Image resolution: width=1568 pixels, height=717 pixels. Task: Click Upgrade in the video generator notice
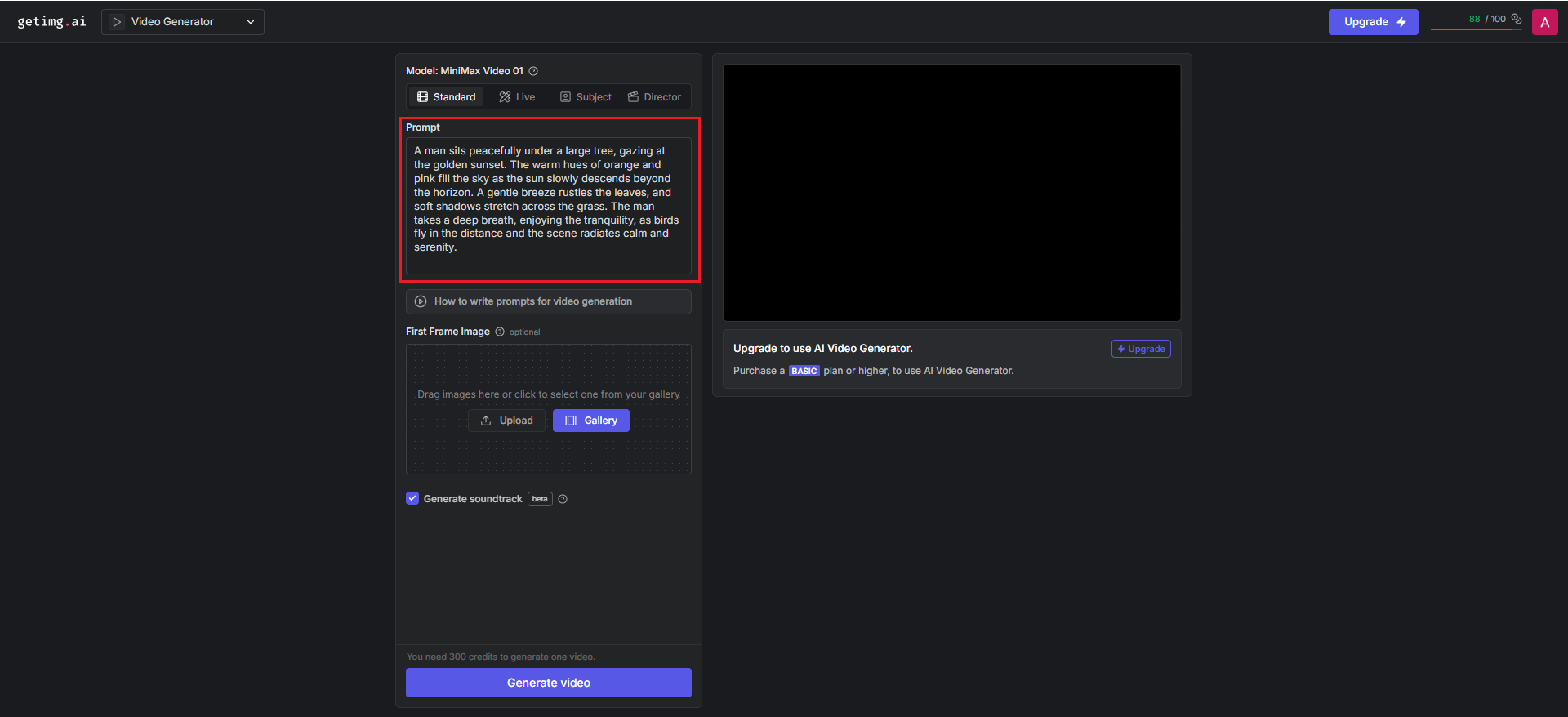coord(1141,349)
